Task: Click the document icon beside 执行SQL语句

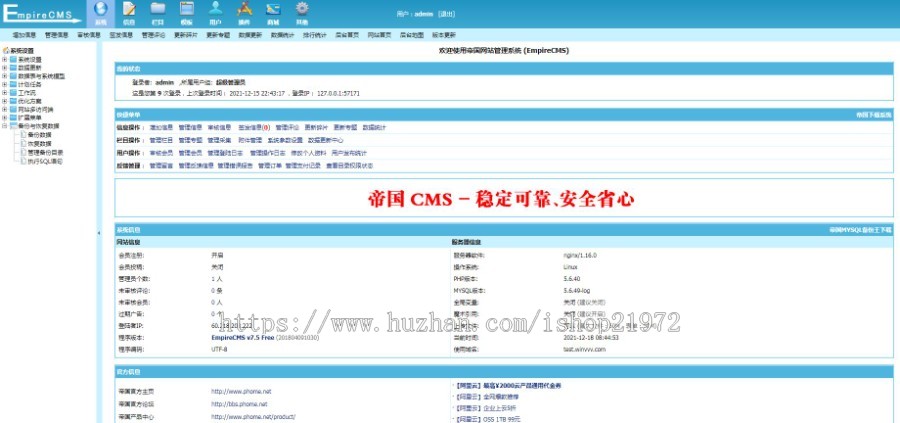Action: click(24, 161)
